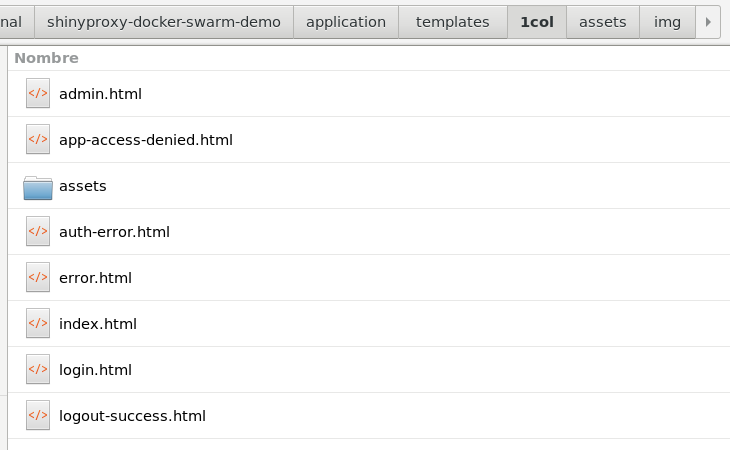730x450 pixels.
Task: Sort files by the Nombre column header
Action: pos(47,58)
